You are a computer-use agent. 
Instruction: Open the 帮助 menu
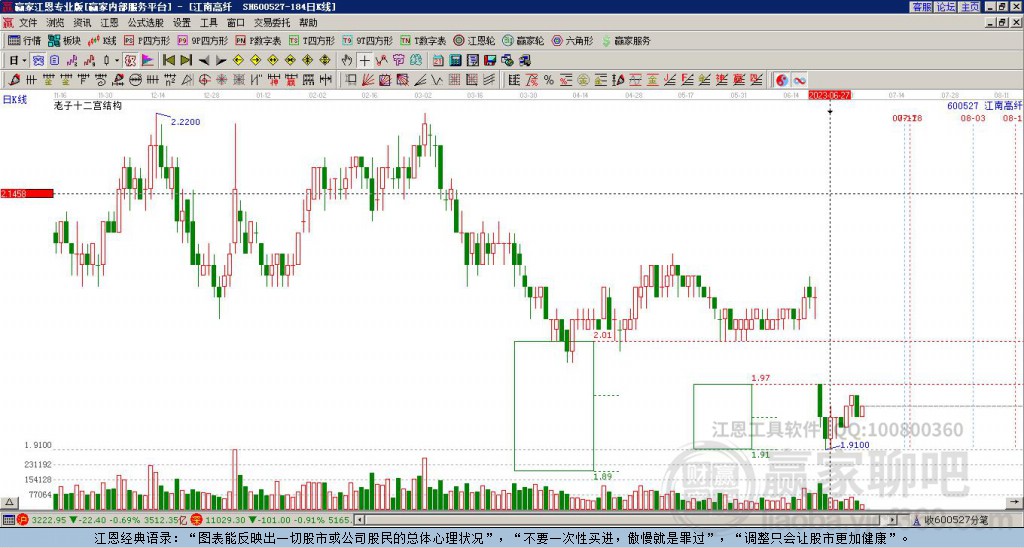tap(308, 23)
